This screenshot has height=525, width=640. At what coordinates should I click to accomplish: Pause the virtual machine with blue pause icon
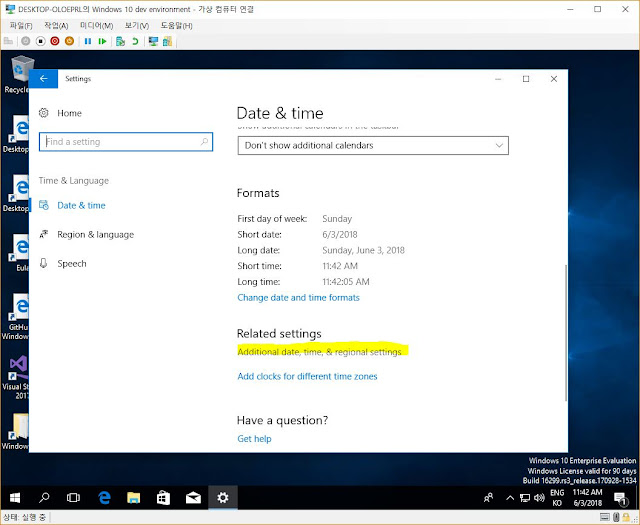88,41
